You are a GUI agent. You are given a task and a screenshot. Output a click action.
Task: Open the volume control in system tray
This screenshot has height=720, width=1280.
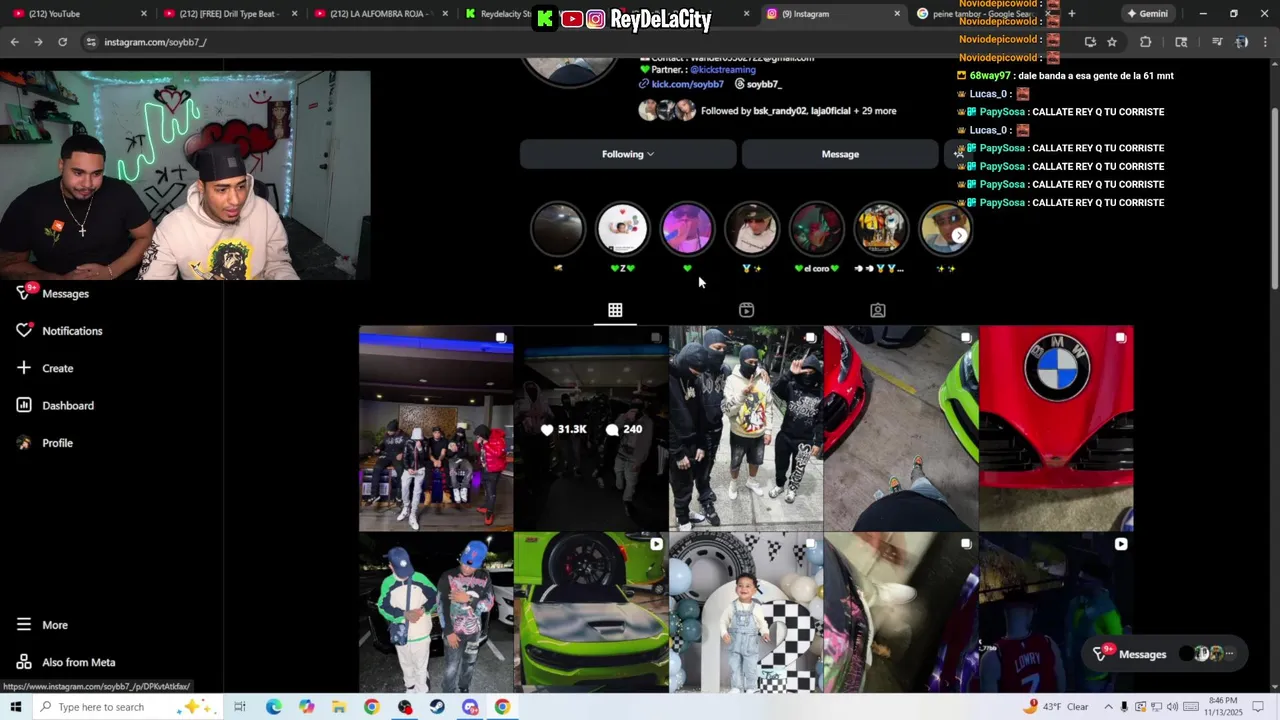(x=1172, y=707)
